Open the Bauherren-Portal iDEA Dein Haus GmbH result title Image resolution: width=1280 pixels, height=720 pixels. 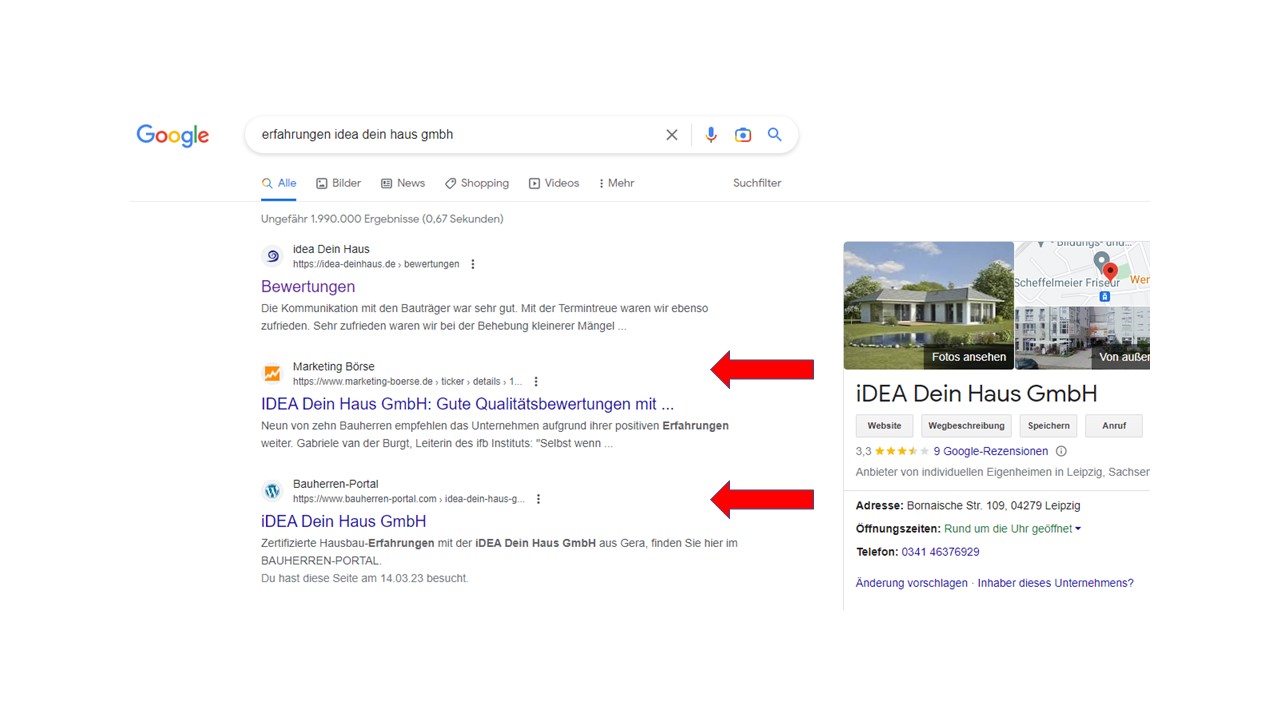343,521
